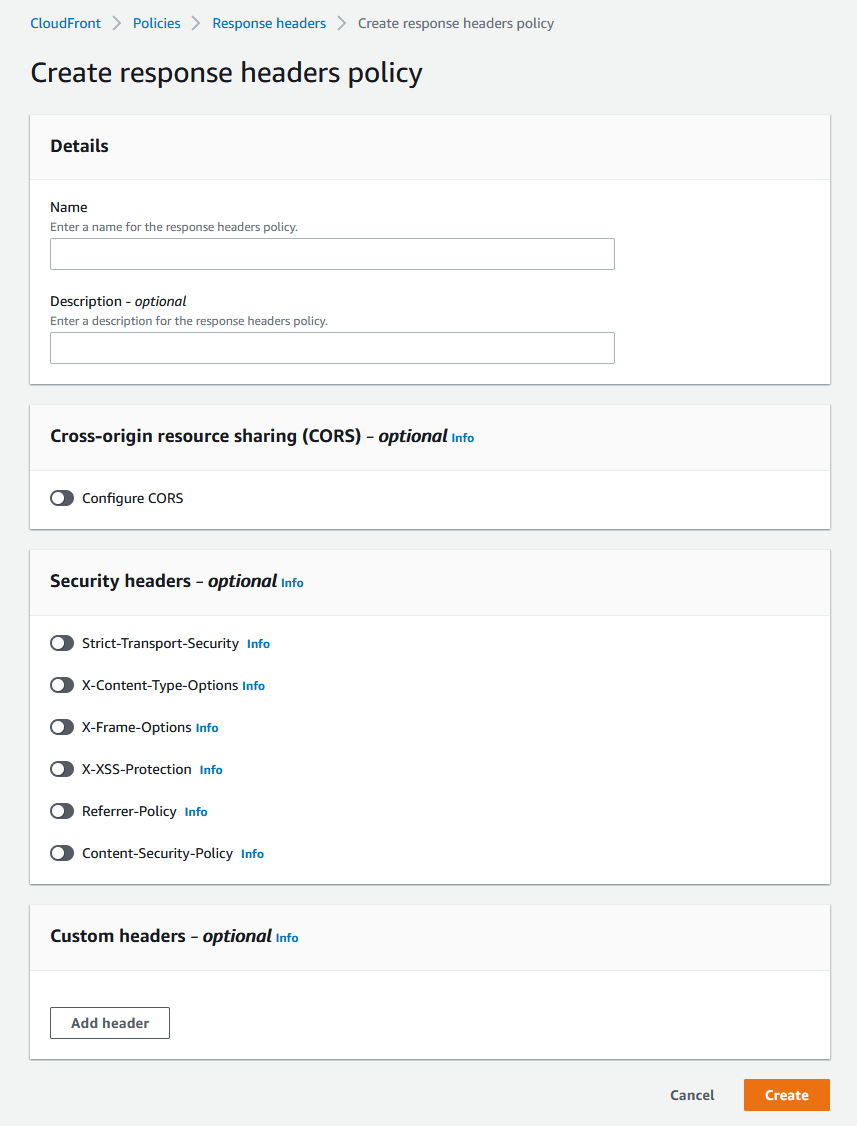The height and width of the screenshot is (1126, 857).
Task: Enable the X-Content-Type-Options header
Action: pos(61,685)
